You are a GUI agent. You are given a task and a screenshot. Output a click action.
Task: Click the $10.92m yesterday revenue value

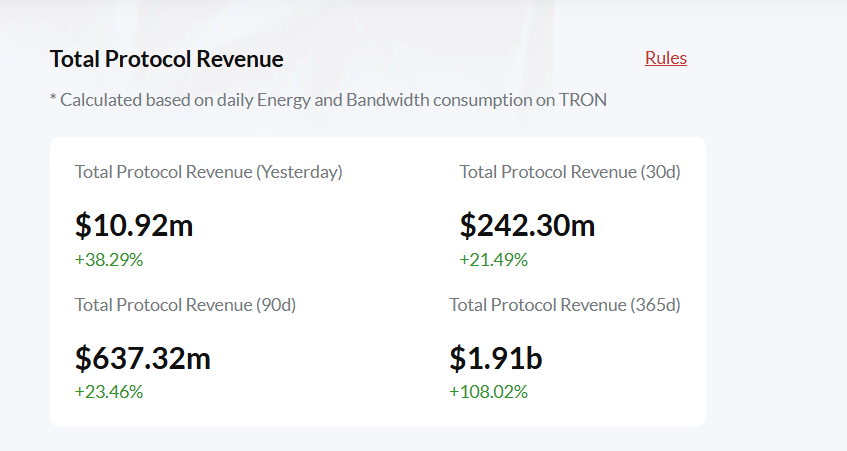[134, 226]
